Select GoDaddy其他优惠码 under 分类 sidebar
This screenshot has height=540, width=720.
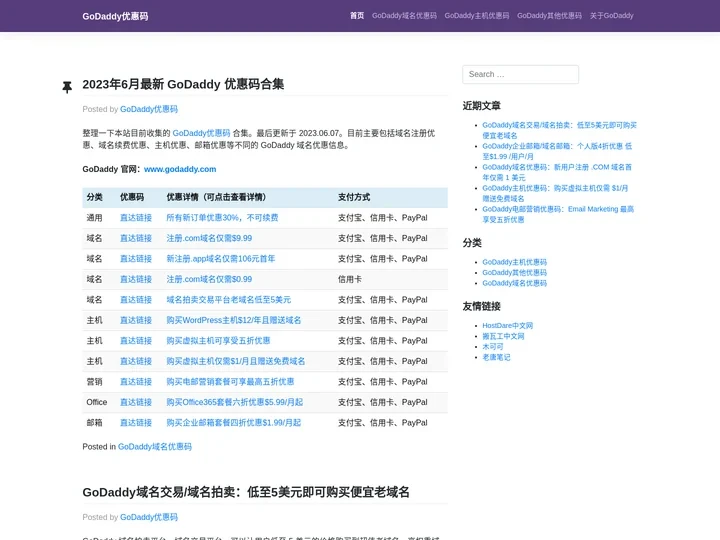(514, 273)
